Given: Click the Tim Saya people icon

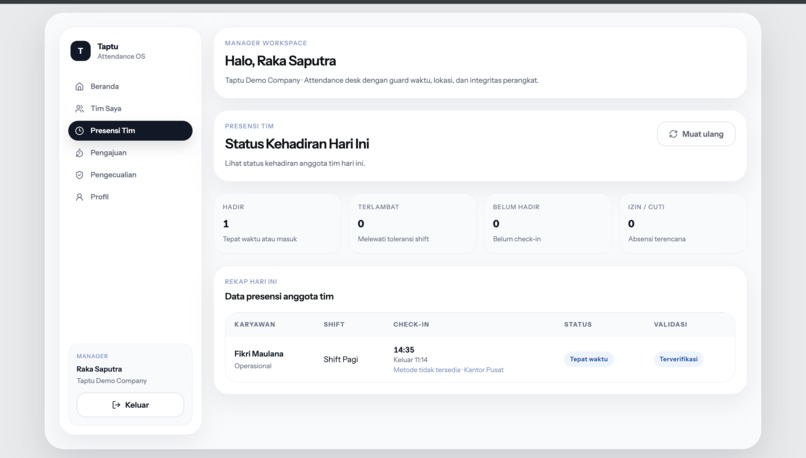Looking at the screenshot, I should (x=79, y=108).
